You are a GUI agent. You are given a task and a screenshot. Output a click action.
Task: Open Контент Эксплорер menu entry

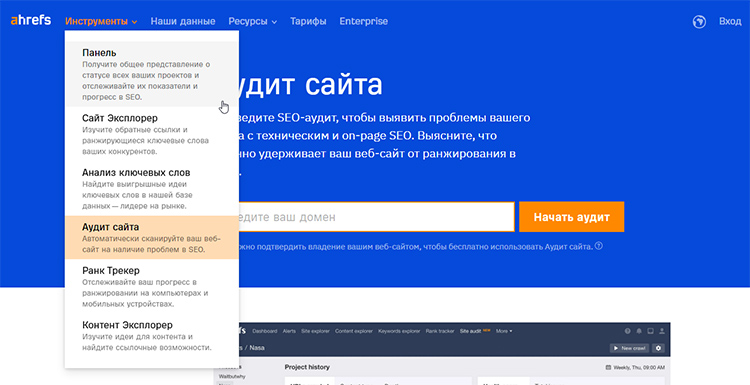[152, 336]
